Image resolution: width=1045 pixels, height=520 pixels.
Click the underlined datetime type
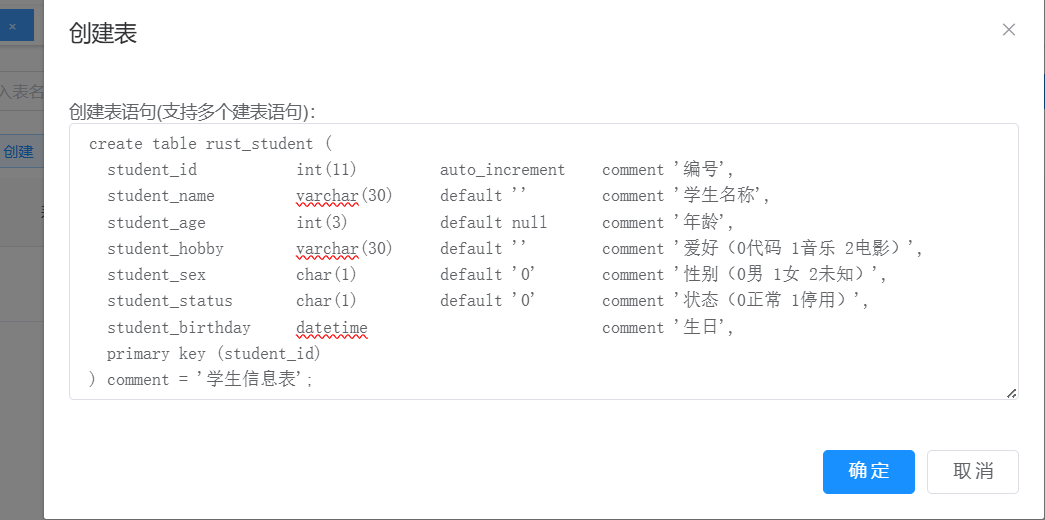click(332, 327)
